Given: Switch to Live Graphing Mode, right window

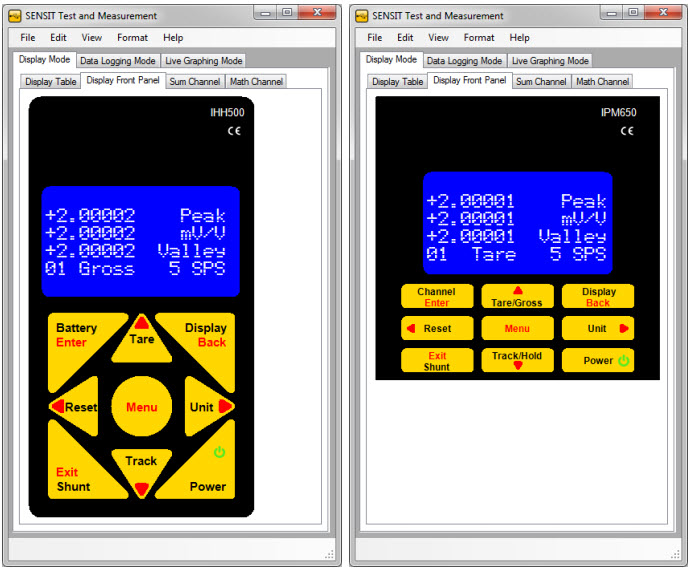Looking at the screenshot, I should coord(550,61).
